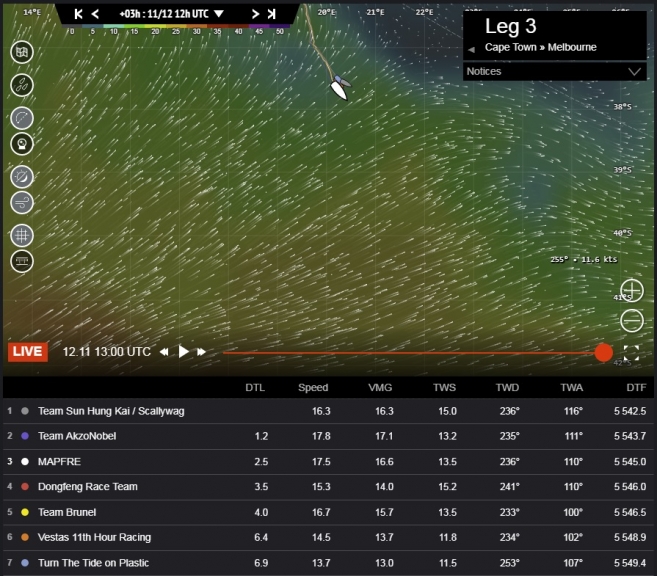Image resolution: width=657 pixels, height=576 pixels.
Task: Click the white dot beside MAPFRE
Action: pos(25,462)
